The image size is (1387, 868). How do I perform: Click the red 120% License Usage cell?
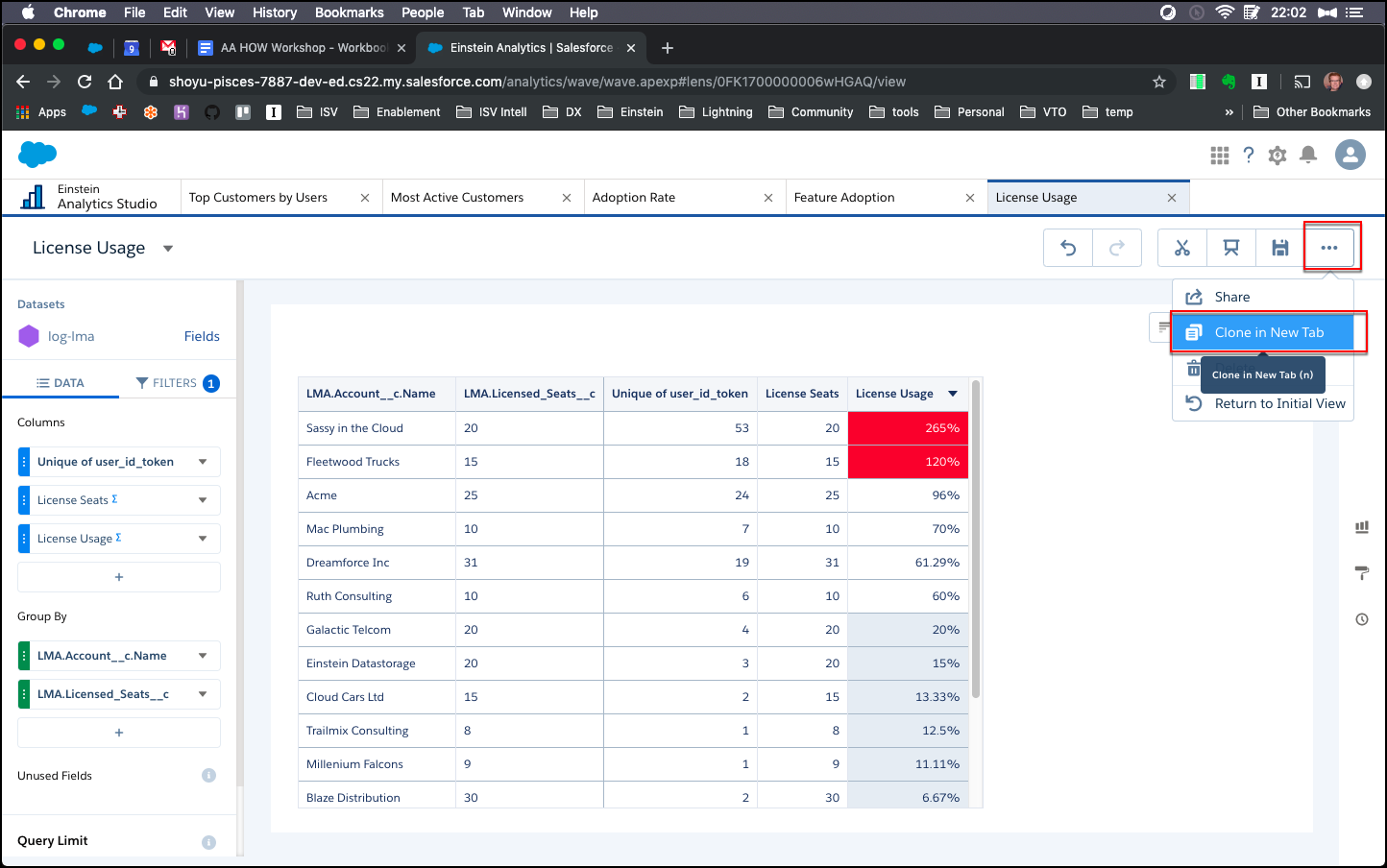(x=908, y=462)
